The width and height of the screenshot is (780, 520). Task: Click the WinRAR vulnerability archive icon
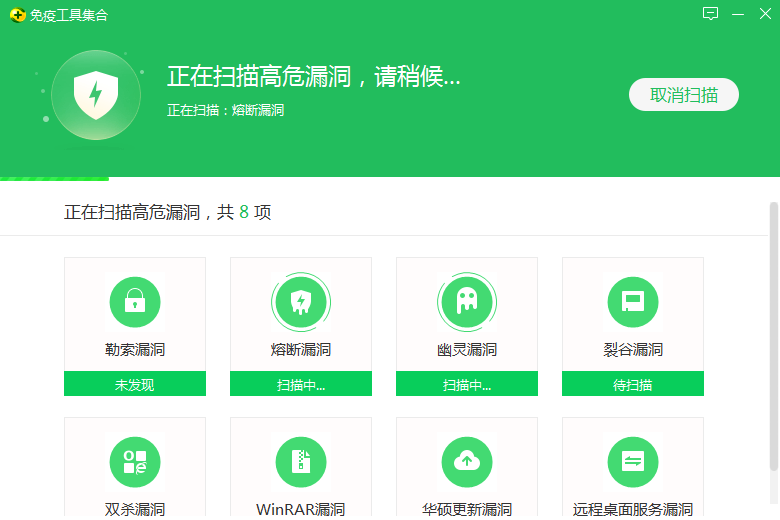301,462
